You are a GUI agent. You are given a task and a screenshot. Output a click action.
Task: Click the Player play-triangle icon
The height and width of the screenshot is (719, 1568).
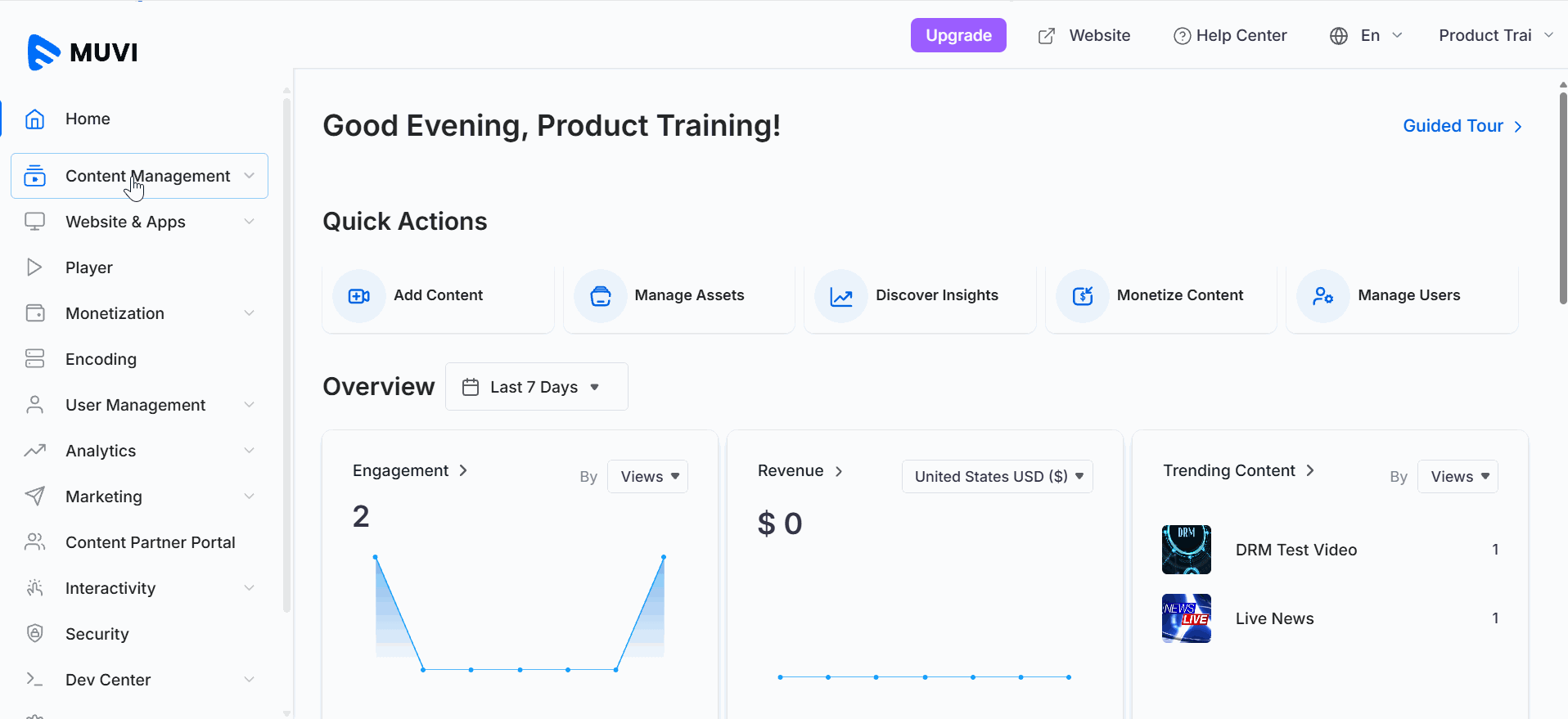(34, 267)
